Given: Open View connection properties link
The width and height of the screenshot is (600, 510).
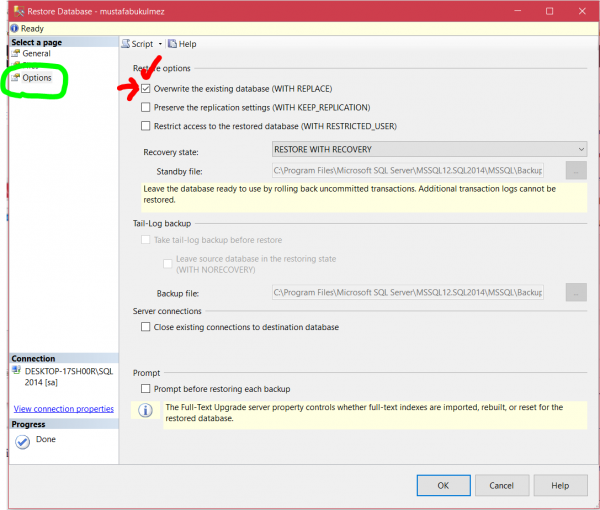Looking at the screenshot, I should [x=64, y=409].
